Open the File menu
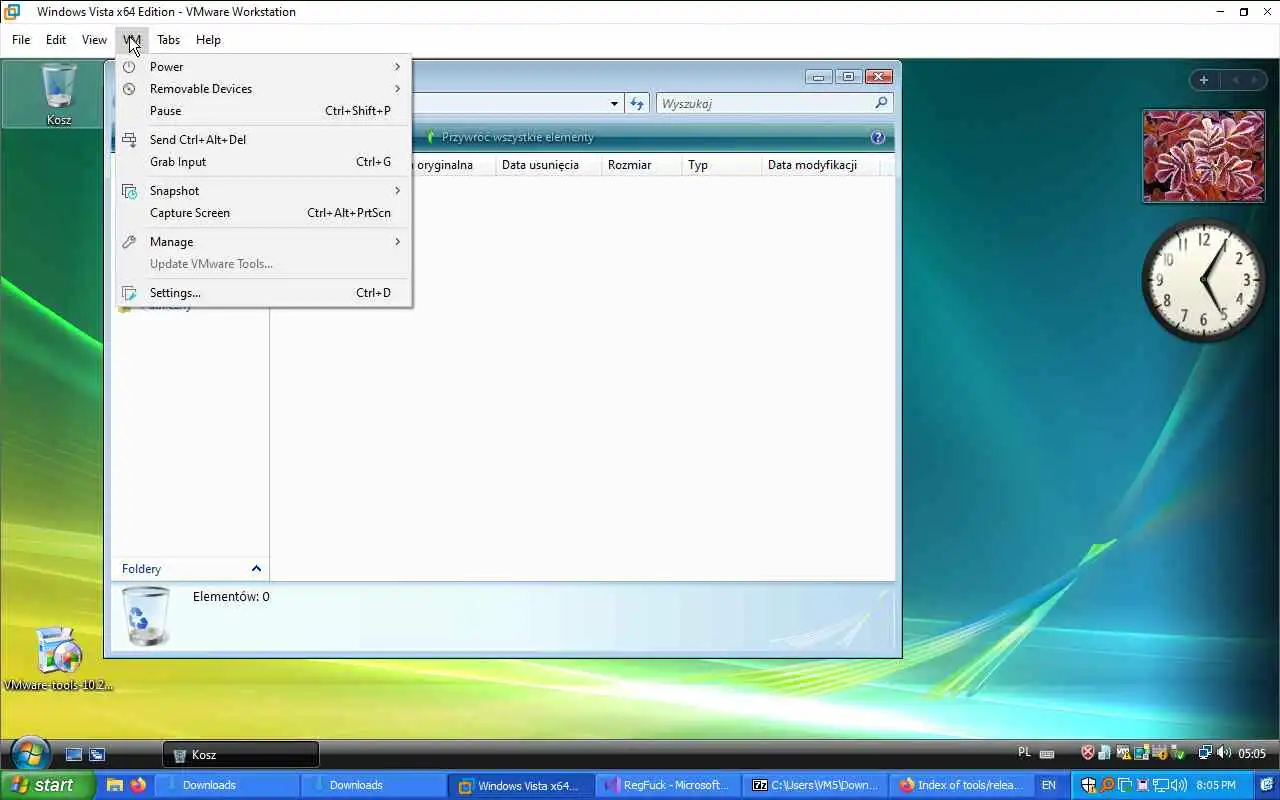The image size is (1280, 800). coord(21,40)
